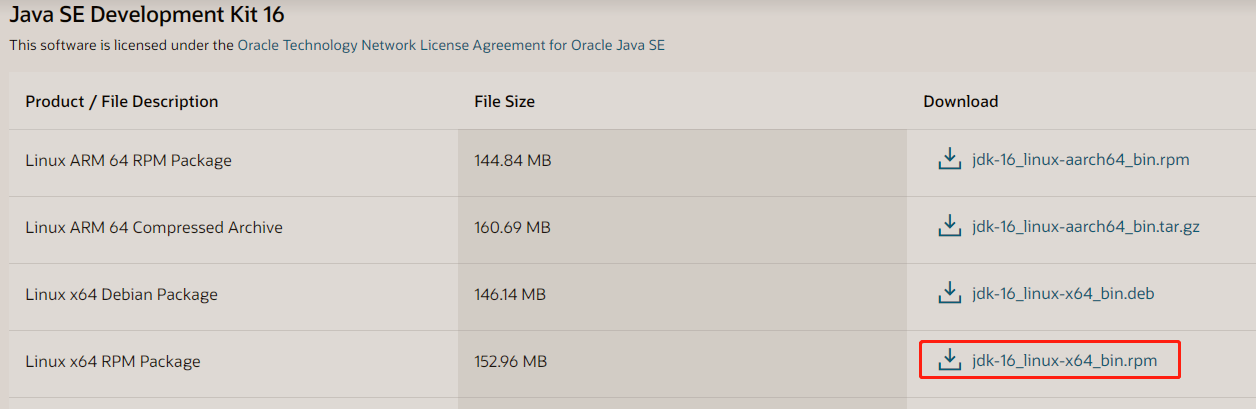The image size is (1256, 409).
Task: Click download icon for aarch64 tar.gz archive
Action: [949, 227]
